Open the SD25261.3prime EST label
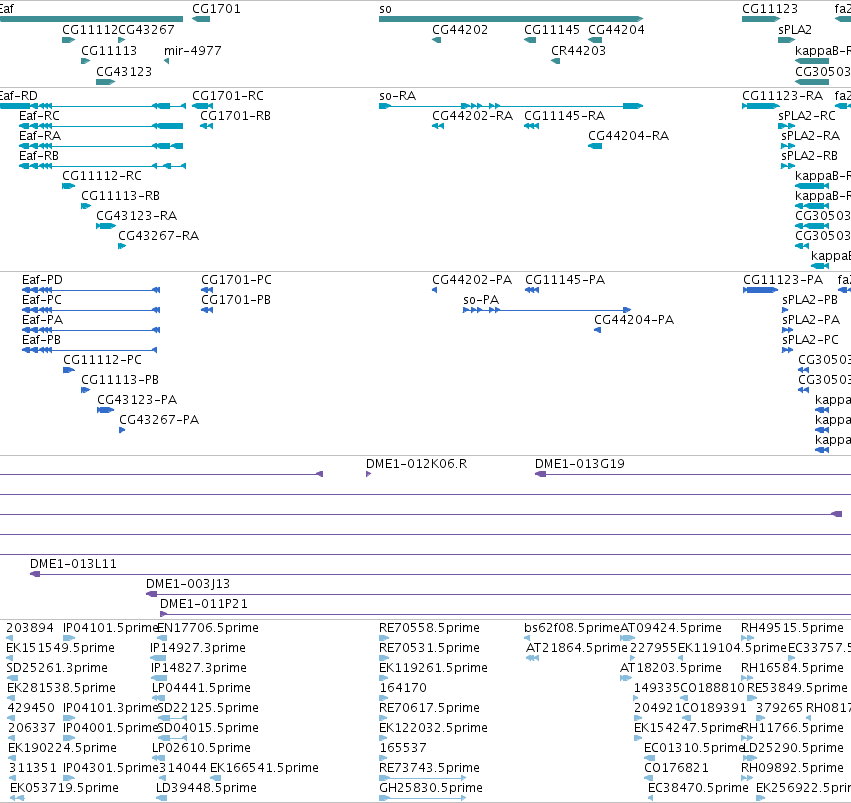The image size is (851, 803). [x=57, y=668]
